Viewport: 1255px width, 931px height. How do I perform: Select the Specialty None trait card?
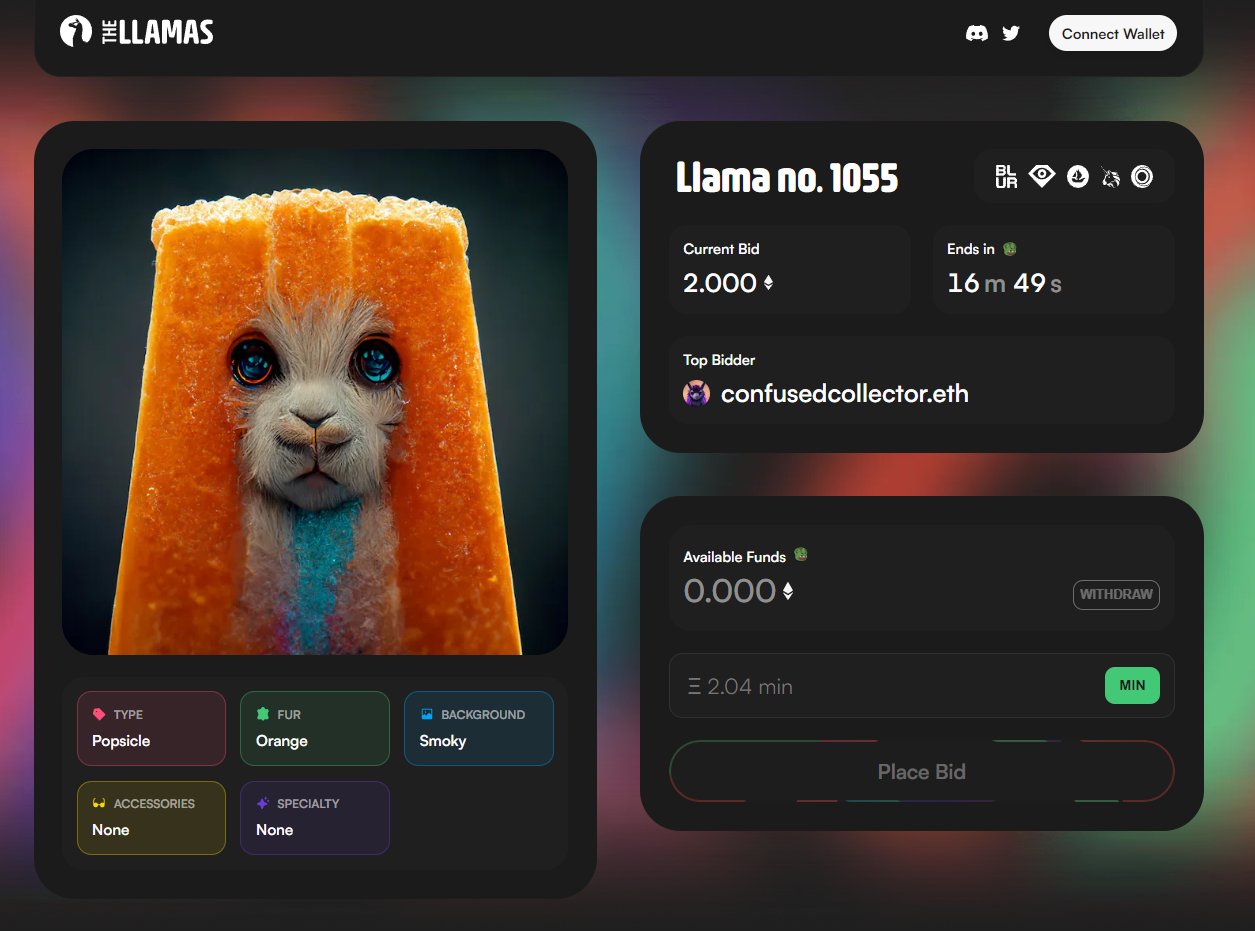pyautogui.click(x=315, y=818)
